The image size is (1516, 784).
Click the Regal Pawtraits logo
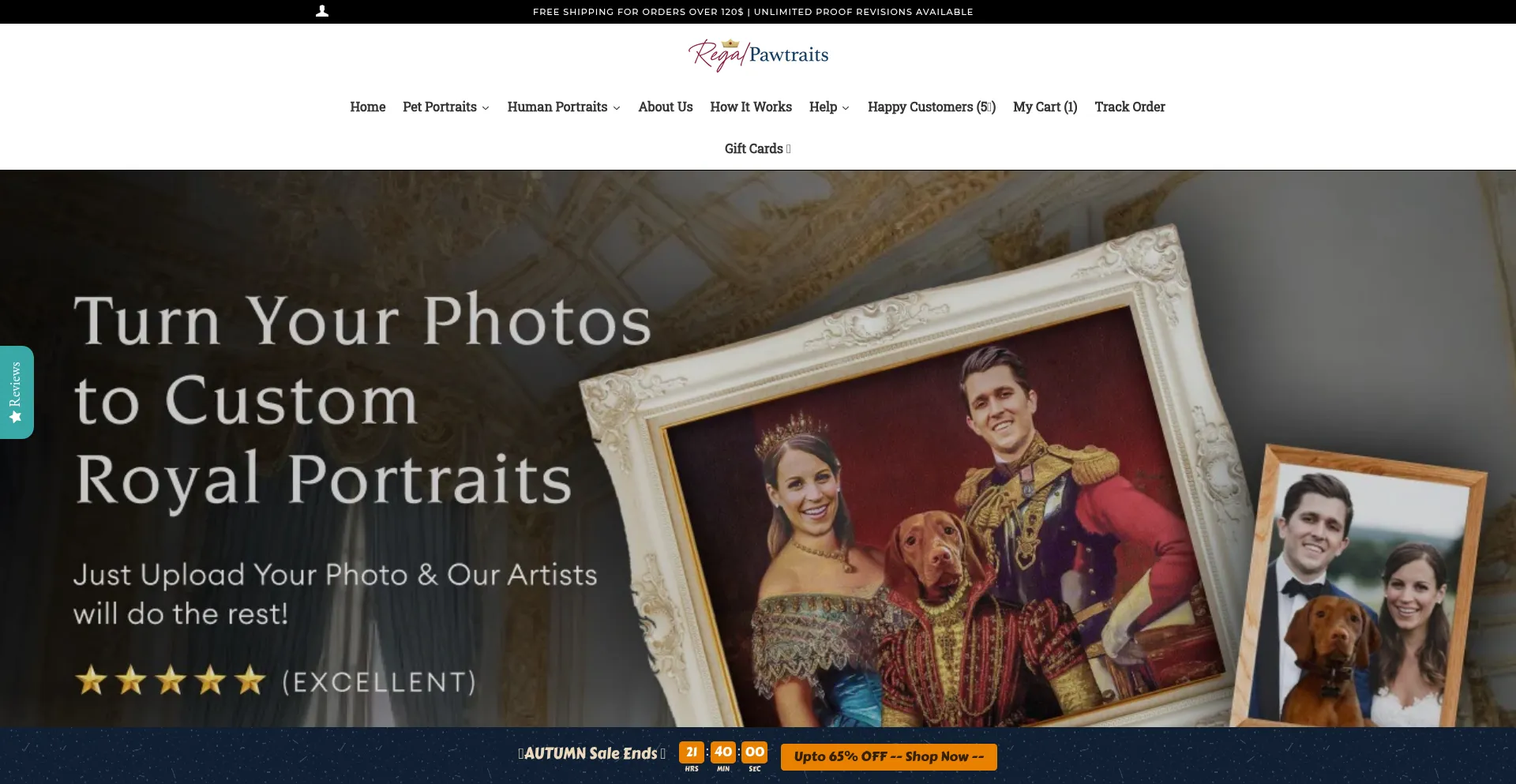[758, 54]
